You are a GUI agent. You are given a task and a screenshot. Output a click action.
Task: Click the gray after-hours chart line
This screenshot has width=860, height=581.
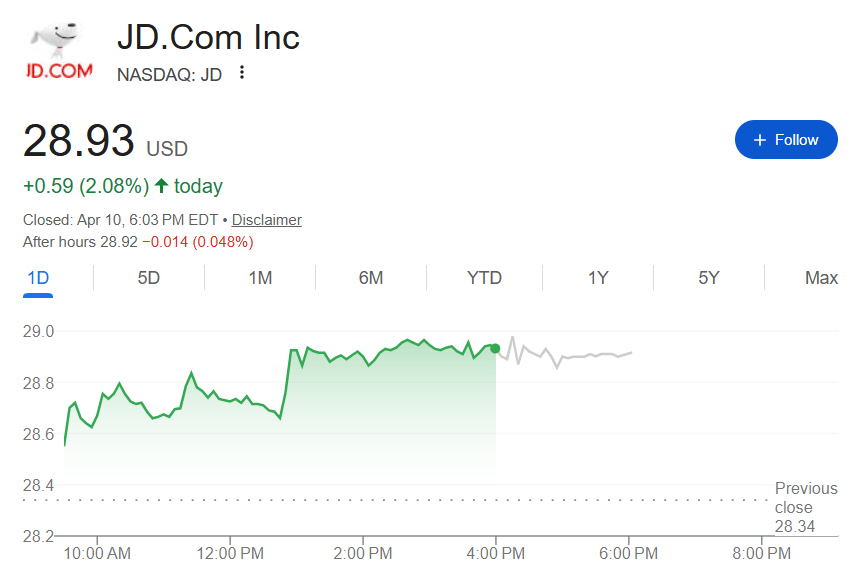tap(580, 355)
